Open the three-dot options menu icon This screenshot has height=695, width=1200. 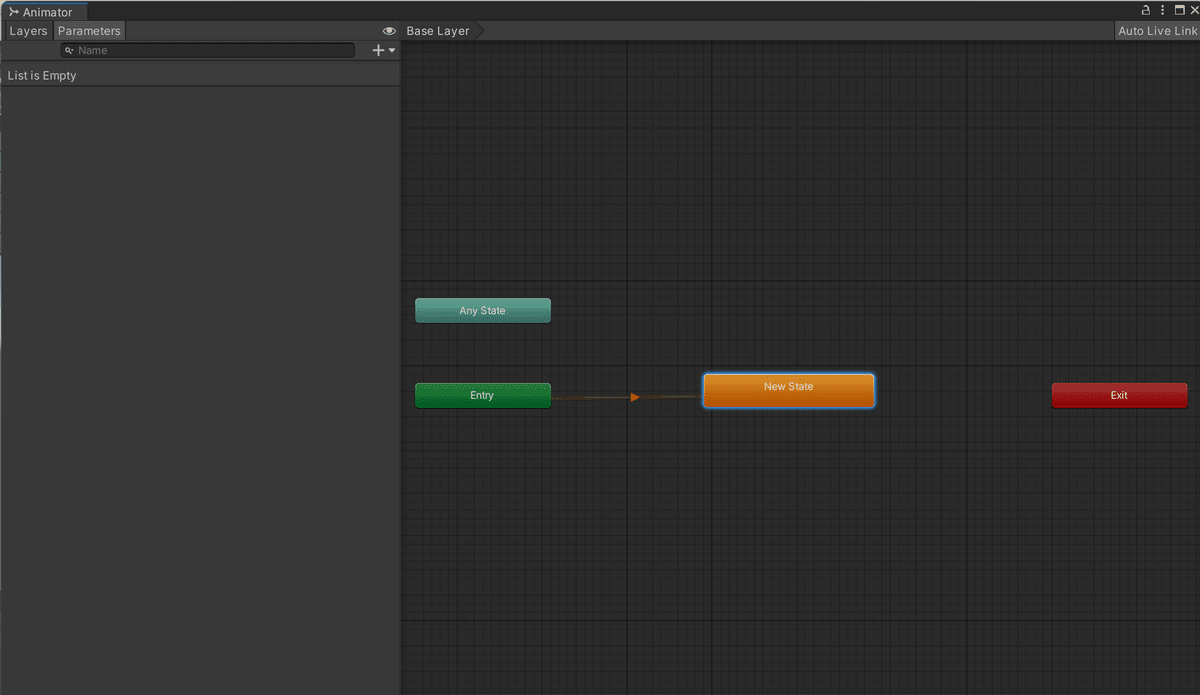[1162, 10]
